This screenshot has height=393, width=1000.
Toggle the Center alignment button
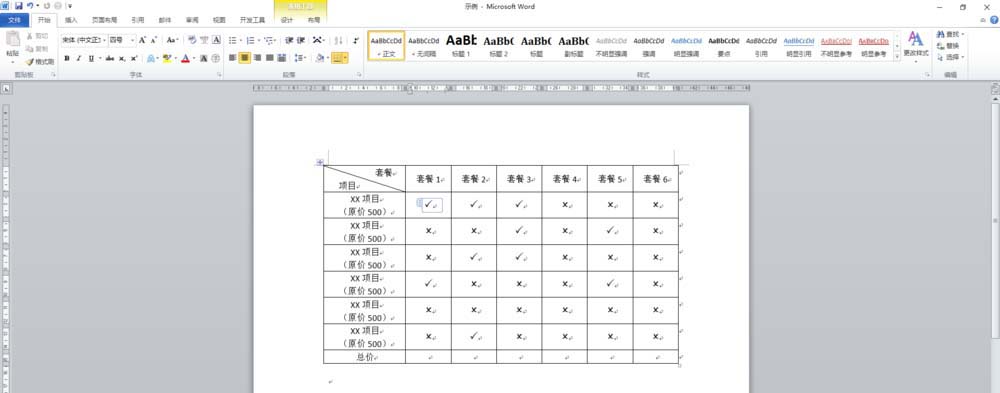tap(245, 58)
